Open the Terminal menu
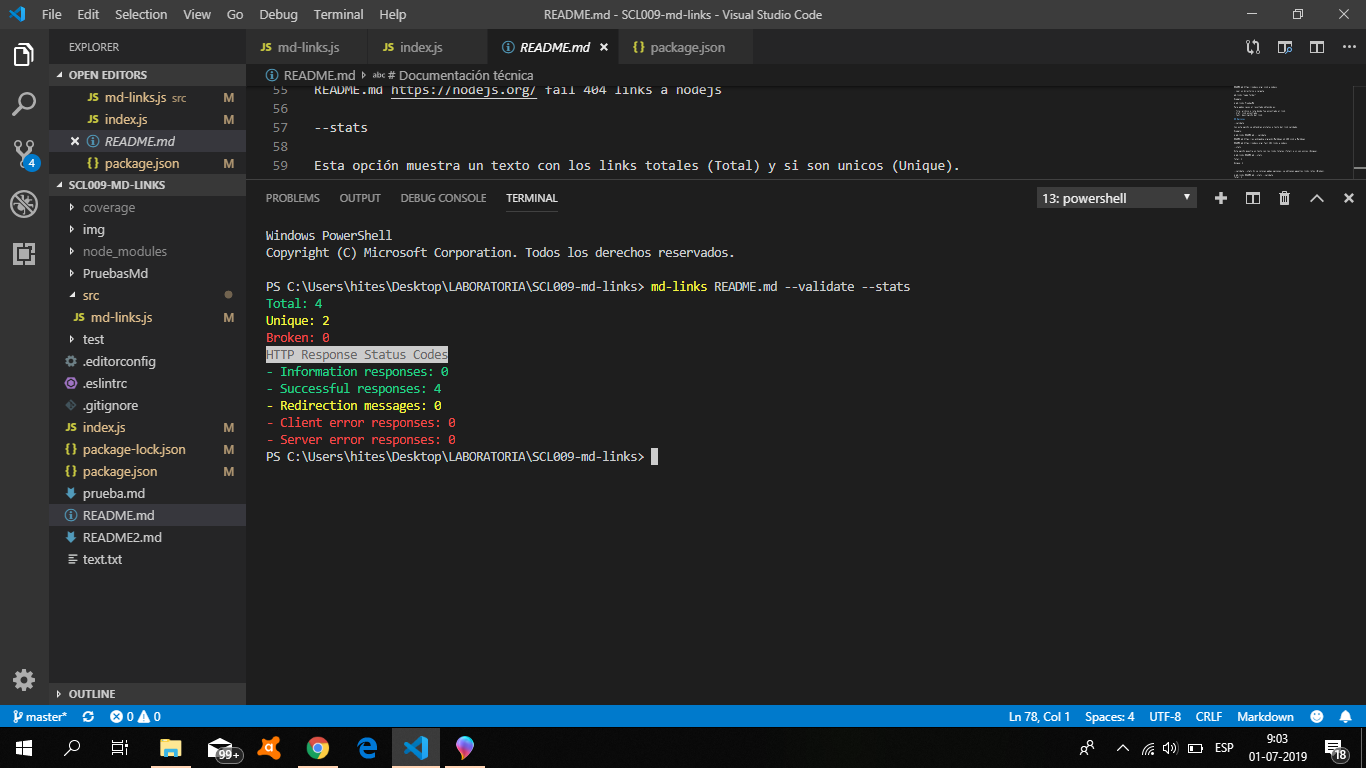The image size is (1366, 768). (338, 14)
